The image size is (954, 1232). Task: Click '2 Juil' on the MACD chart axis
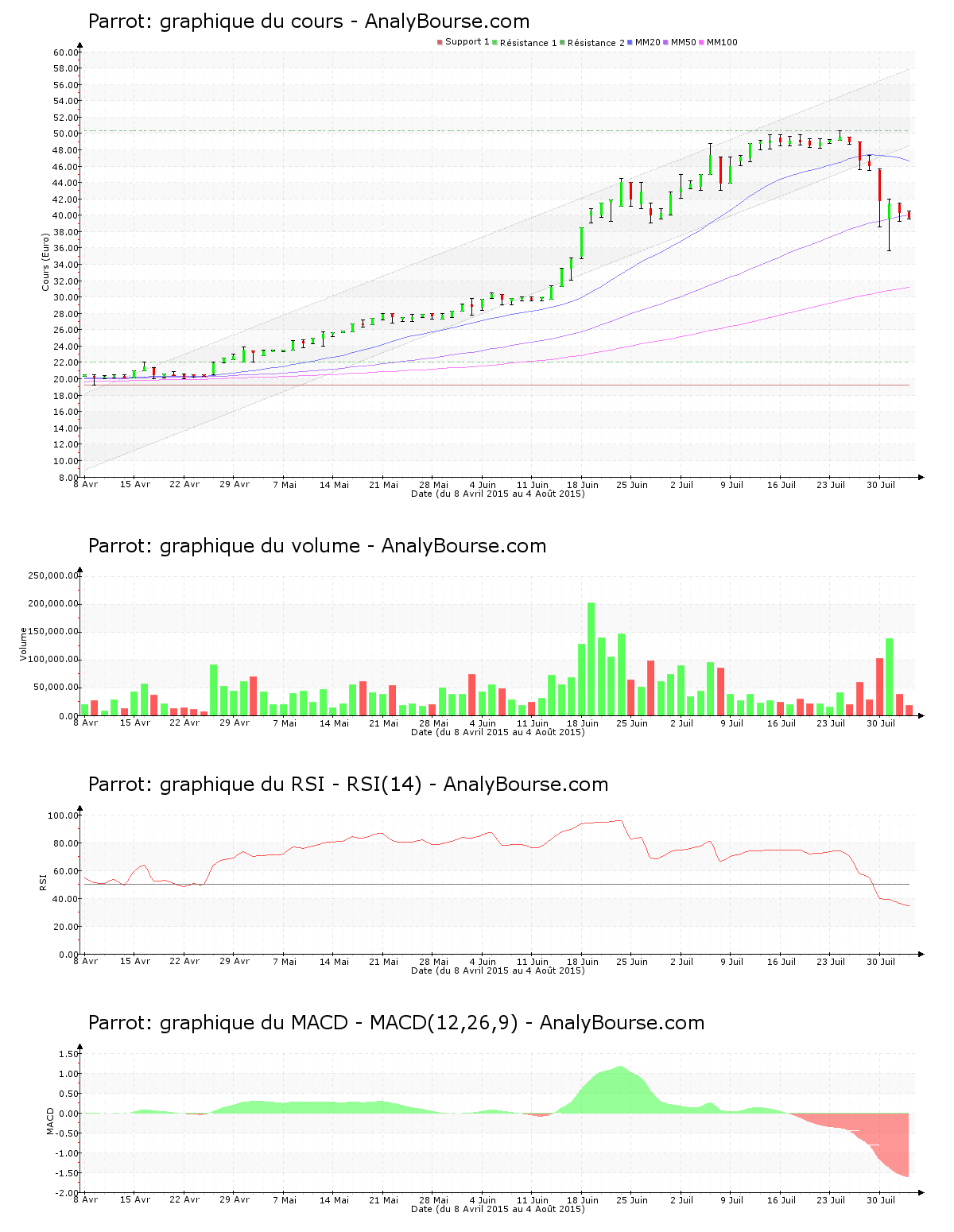pyautogui.click(x=682, y=1200)
